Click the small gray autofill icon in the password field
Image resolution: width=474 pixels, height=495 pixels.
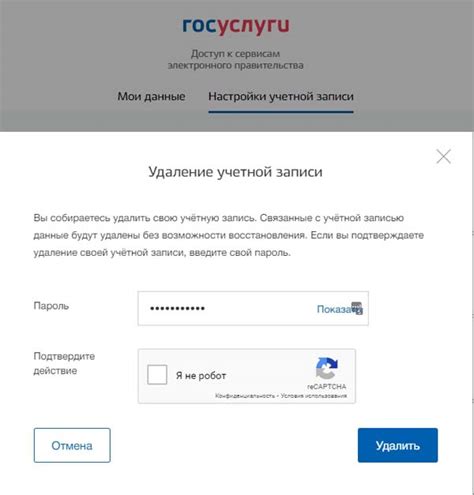(357, 308)
